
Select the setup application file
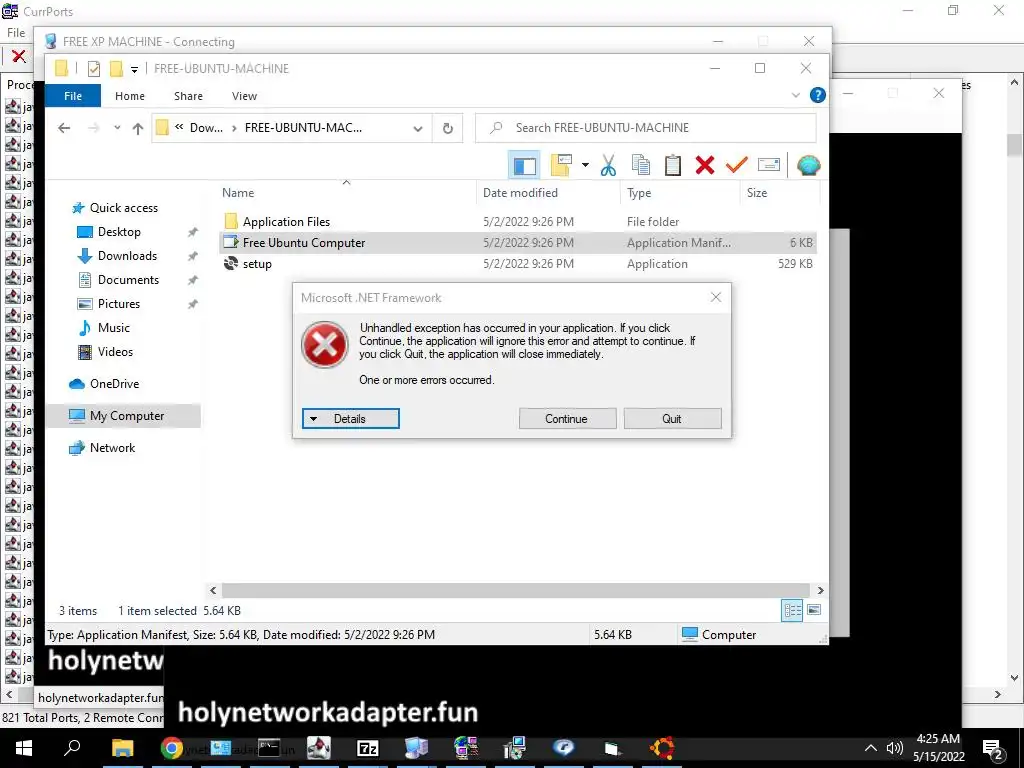[518, 264]
